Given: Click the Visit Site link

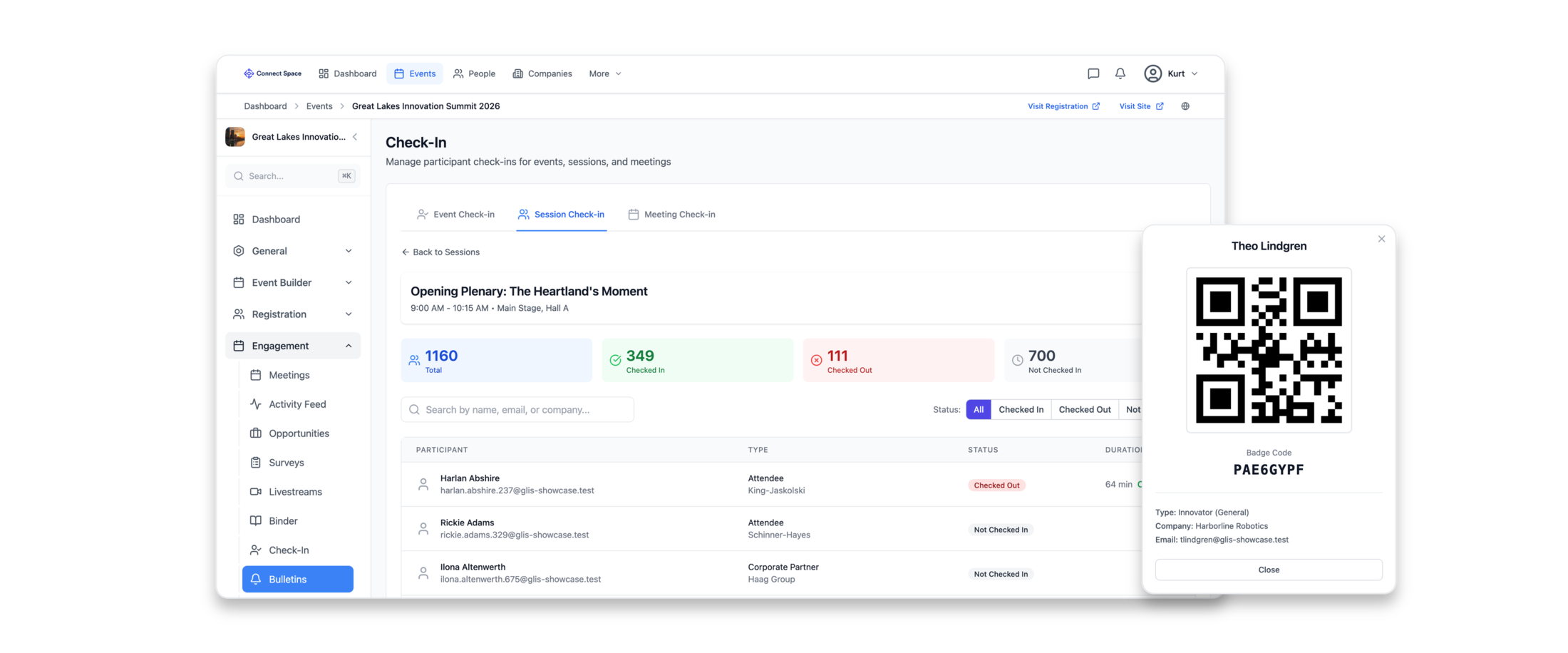Looking at the screenshot, I should [x=1141, y=106].
